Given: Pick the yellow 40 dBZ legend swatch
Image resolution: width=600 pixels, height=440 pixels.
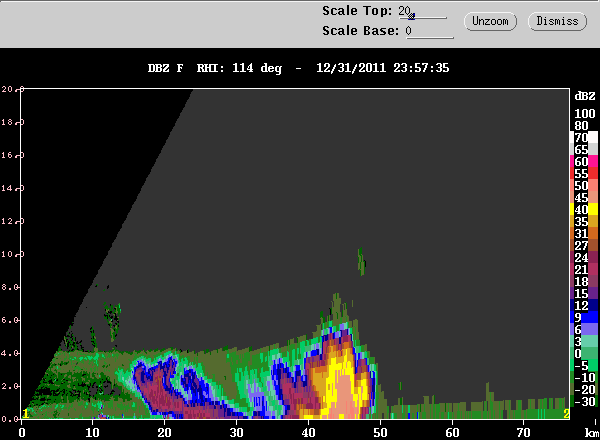Looking at the screenshot, I should point(593,209).
